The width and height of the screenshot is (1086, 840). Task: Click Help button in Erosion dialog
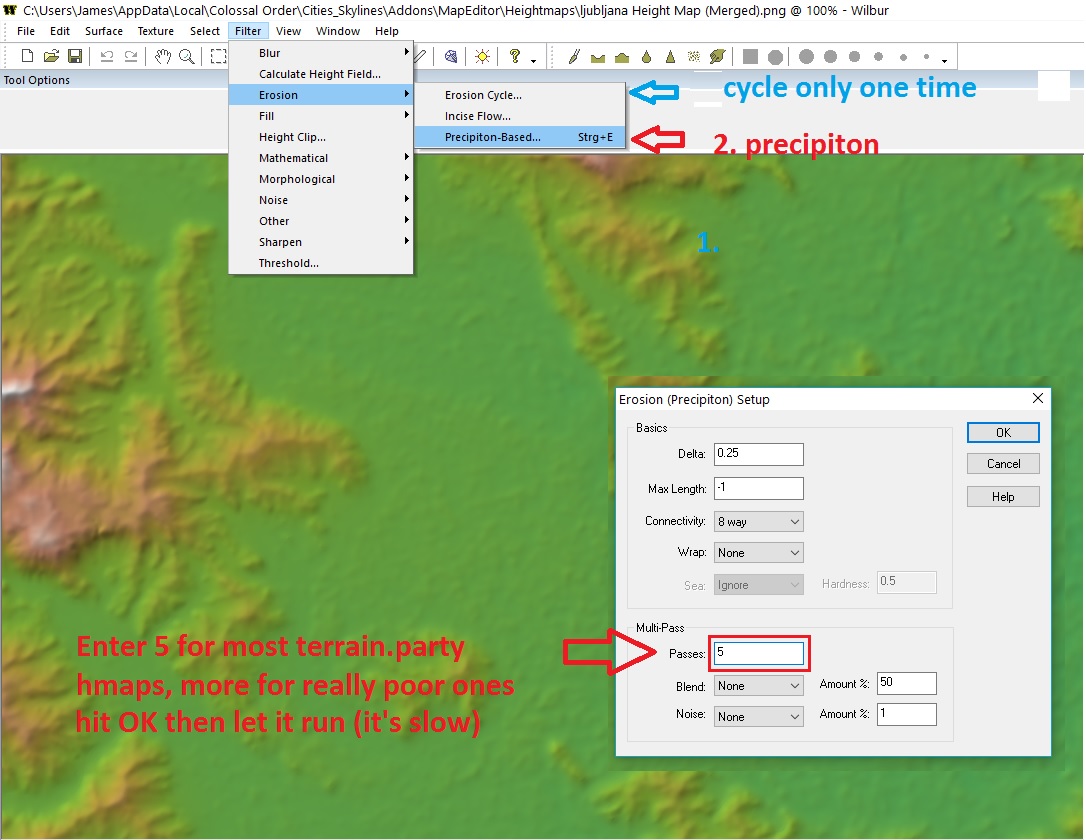point(1003,497)
